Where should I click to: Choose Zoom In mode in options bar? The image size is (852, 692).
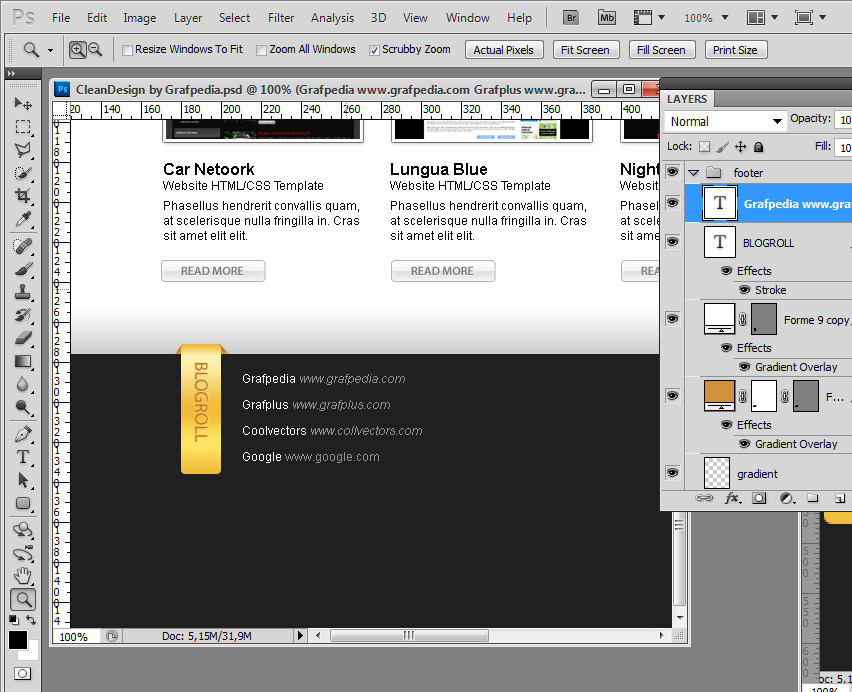point(78,50)
